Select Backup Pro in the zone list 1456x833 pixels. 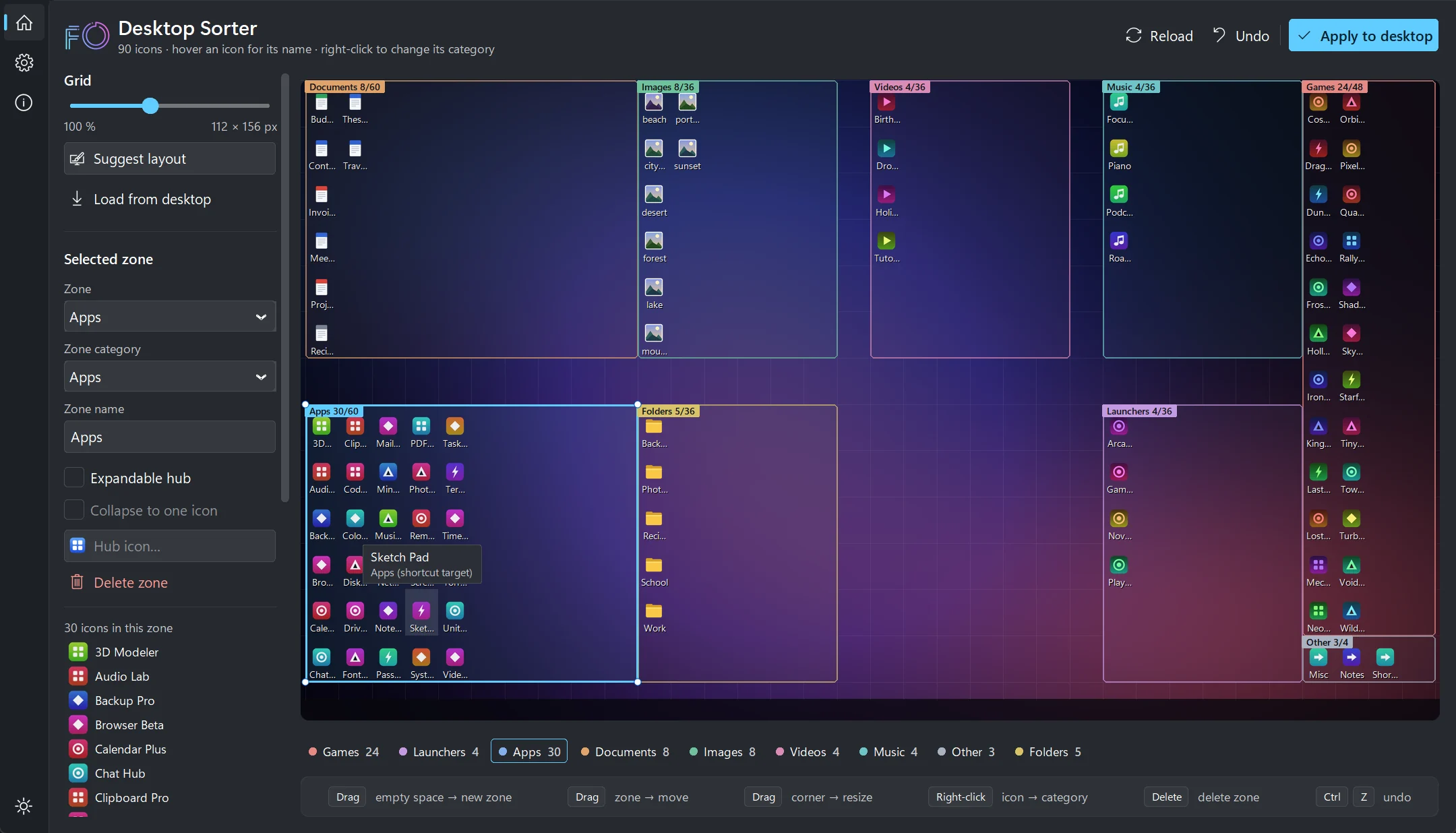click(170, 700)
